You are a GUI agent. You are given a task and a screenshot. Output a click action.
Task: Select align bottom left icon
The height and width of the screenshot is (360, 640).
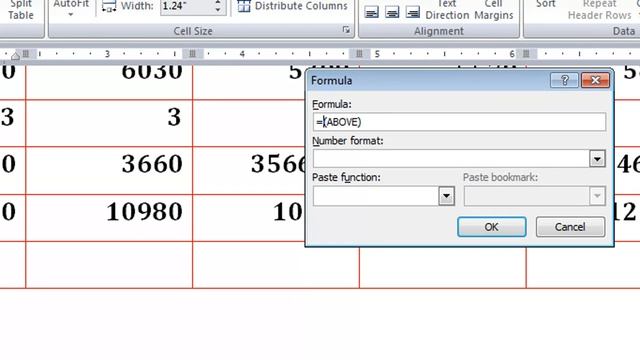[371, 13]
